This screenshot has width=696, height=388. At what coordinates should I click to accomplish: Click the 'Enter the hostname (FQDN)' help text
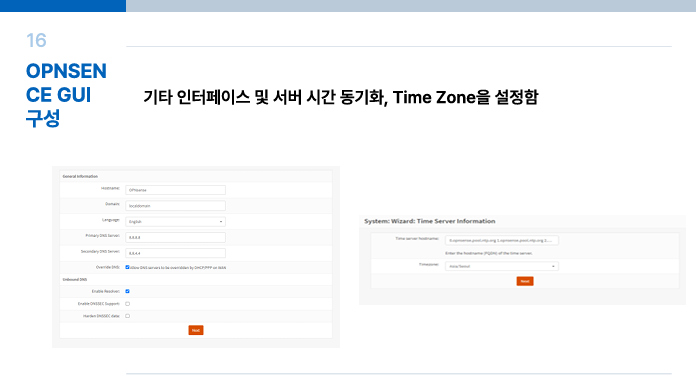pyautogui.click(x=489, y=253)
